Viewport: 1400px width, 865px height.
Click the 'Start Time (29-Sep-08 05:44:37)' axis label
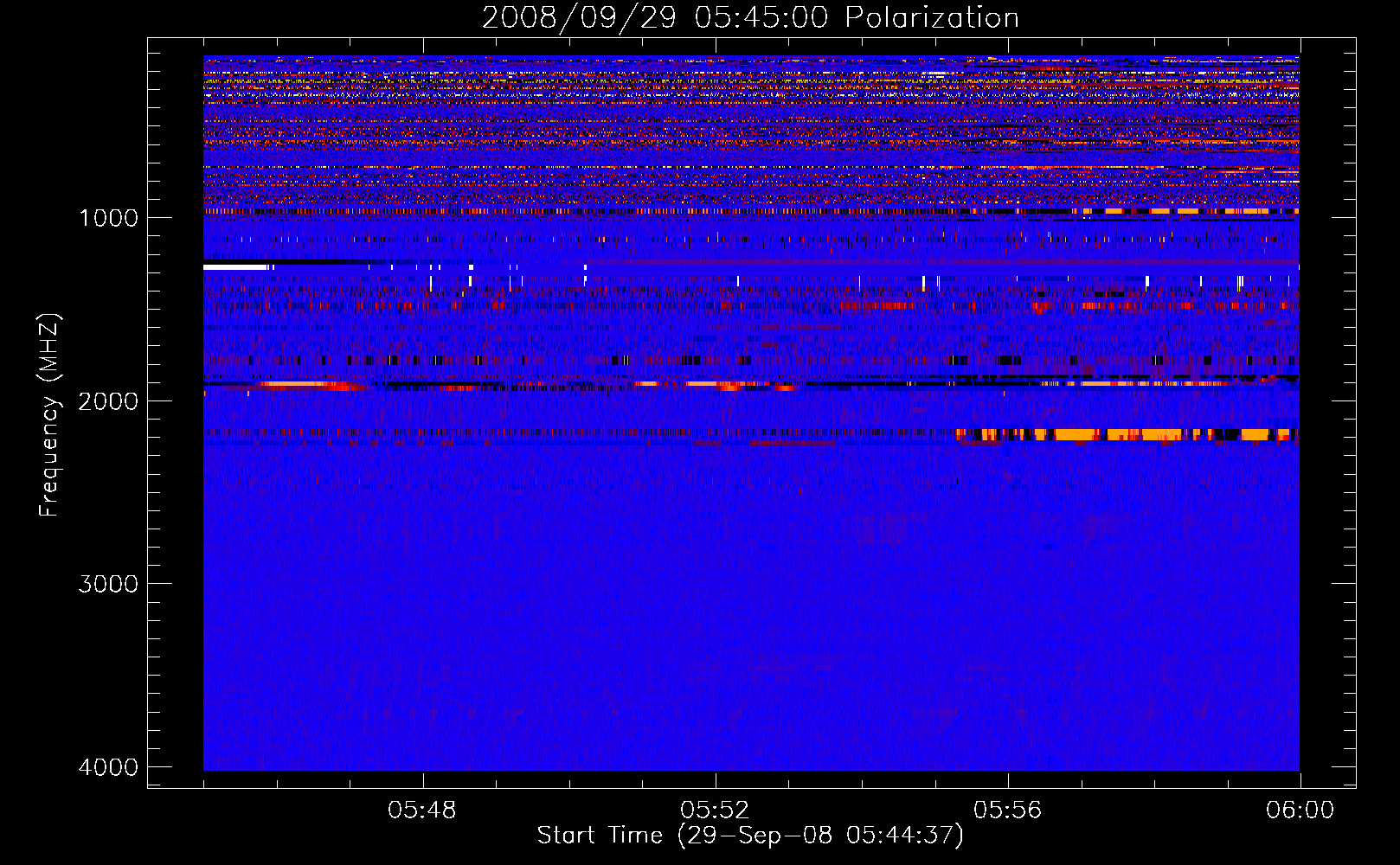click(x=750, y=836)
